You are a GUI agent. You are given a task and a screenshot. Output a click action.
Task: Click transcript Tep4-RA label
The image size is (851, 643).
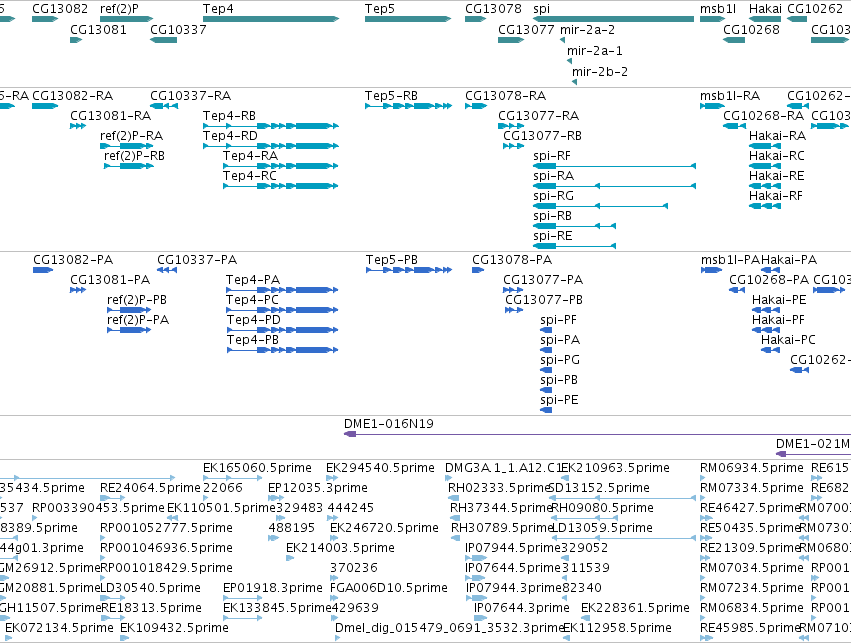[x=250, y=156]
